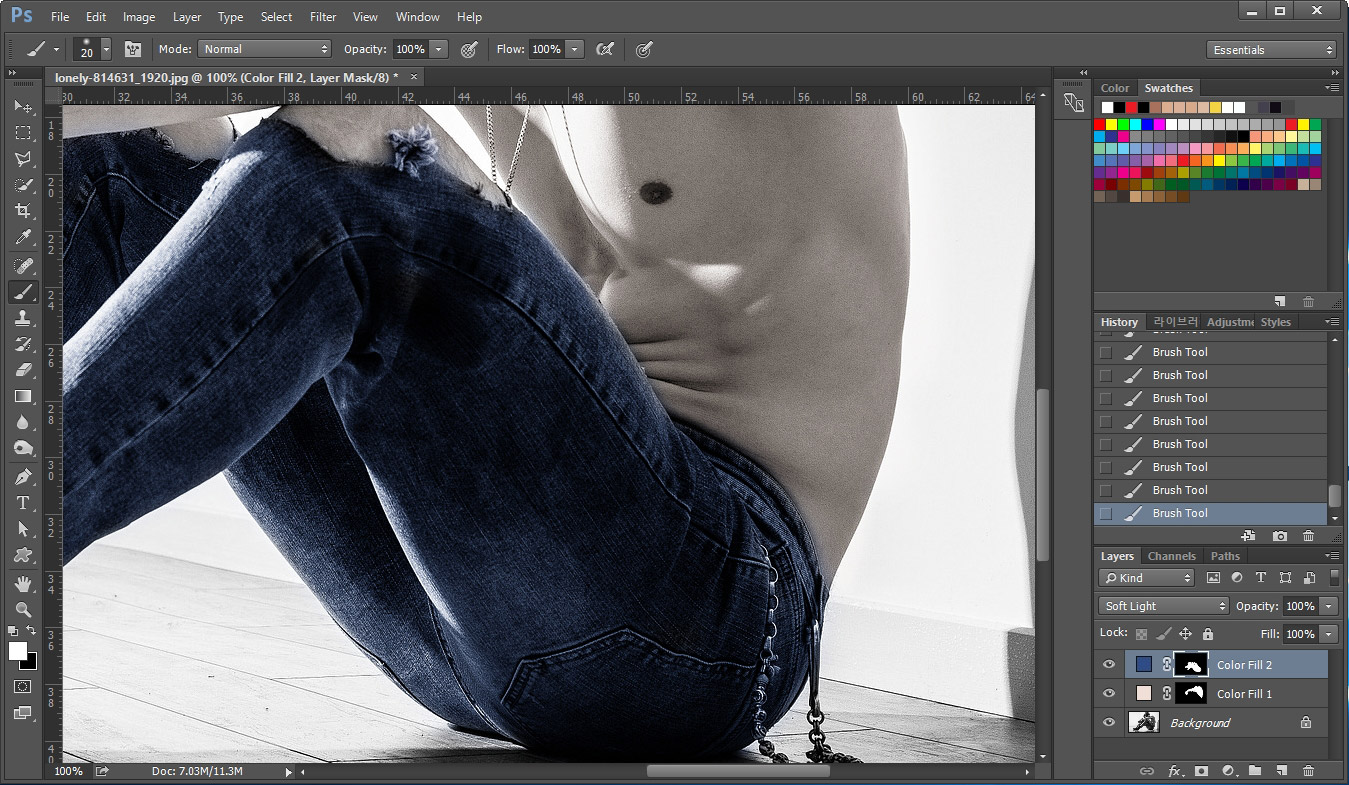Select the Blur tool
The height and width of the screenshot is (785, 1349).
[23, 422]
